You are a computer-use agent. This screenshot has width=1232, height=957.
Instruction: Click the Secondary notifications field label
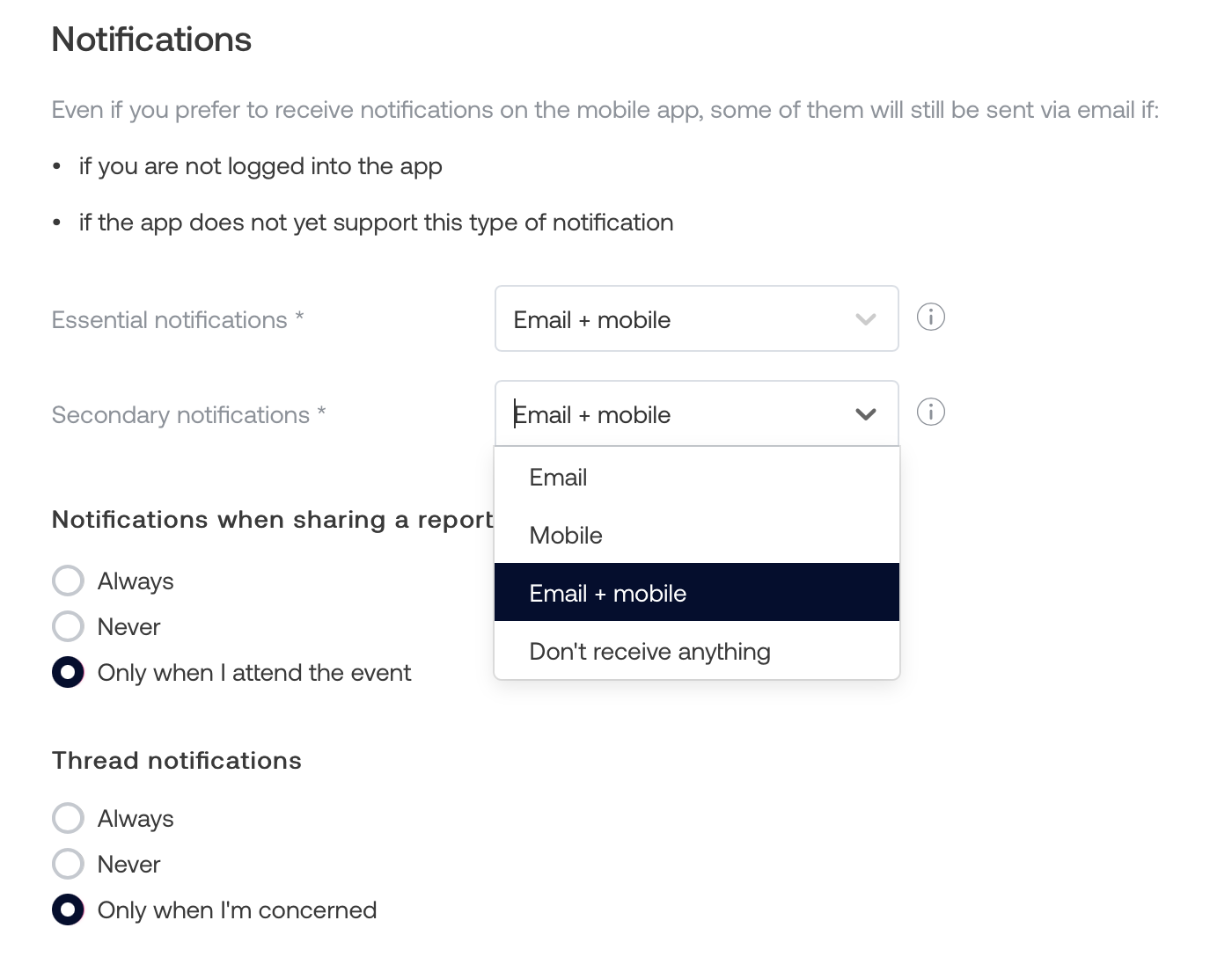[180, 415]
